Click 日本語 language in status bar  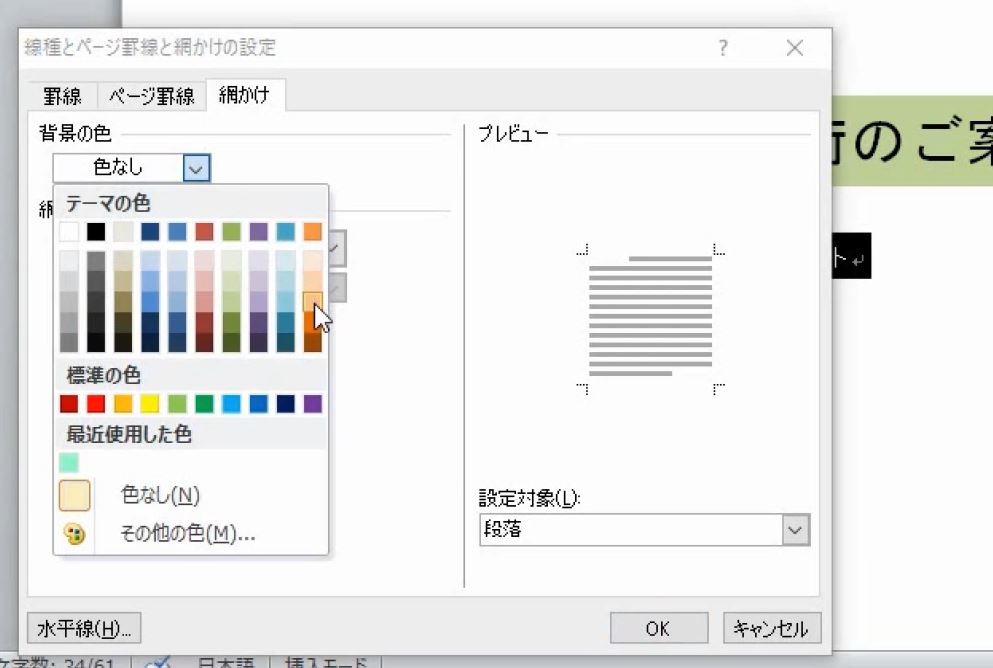[x=225, y=663]
